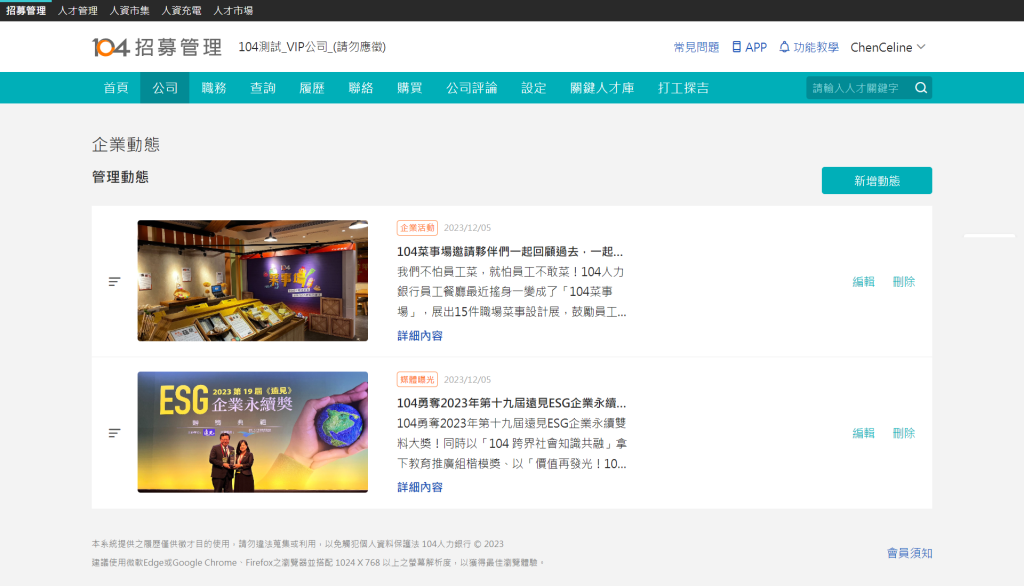Click the phone icon beside APP
This screenshot has width=1024, height=586.
[736, 47]
